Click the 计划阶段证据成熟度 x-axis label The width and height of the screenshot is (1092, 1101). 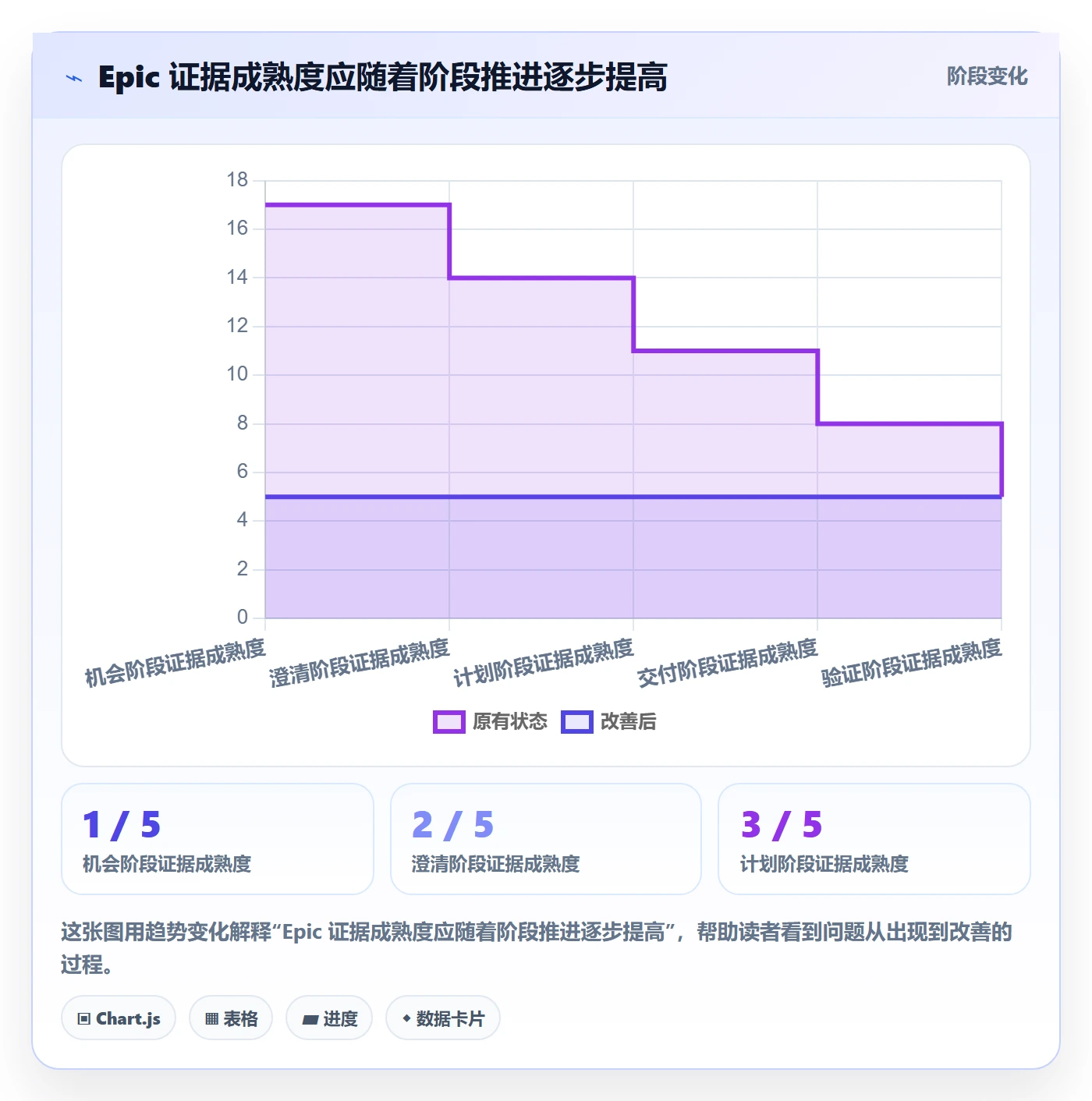(x=544, y=663)
